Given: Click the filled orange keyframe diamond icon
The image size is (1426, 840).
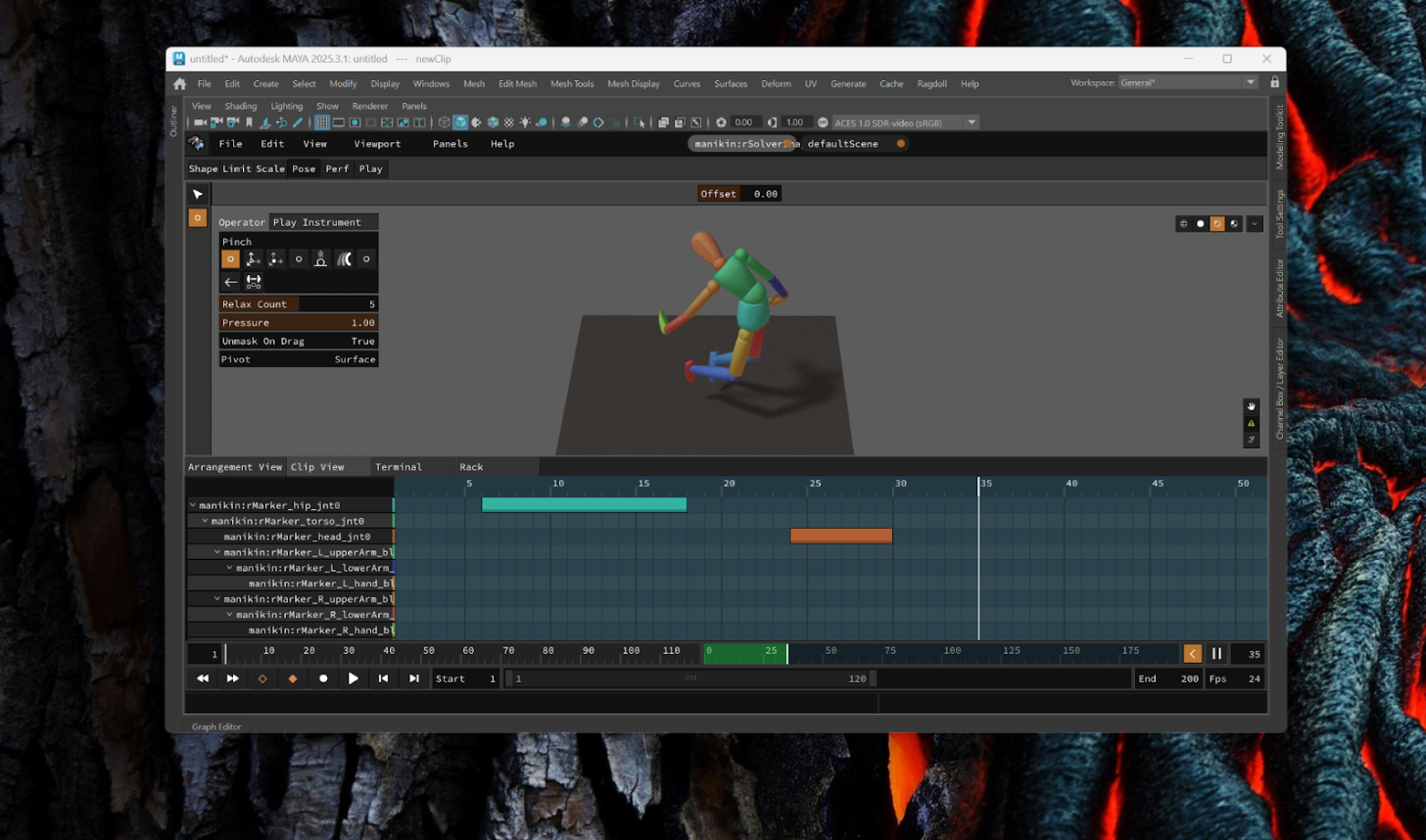Looking at the screenshot, I should pos(293,678).
